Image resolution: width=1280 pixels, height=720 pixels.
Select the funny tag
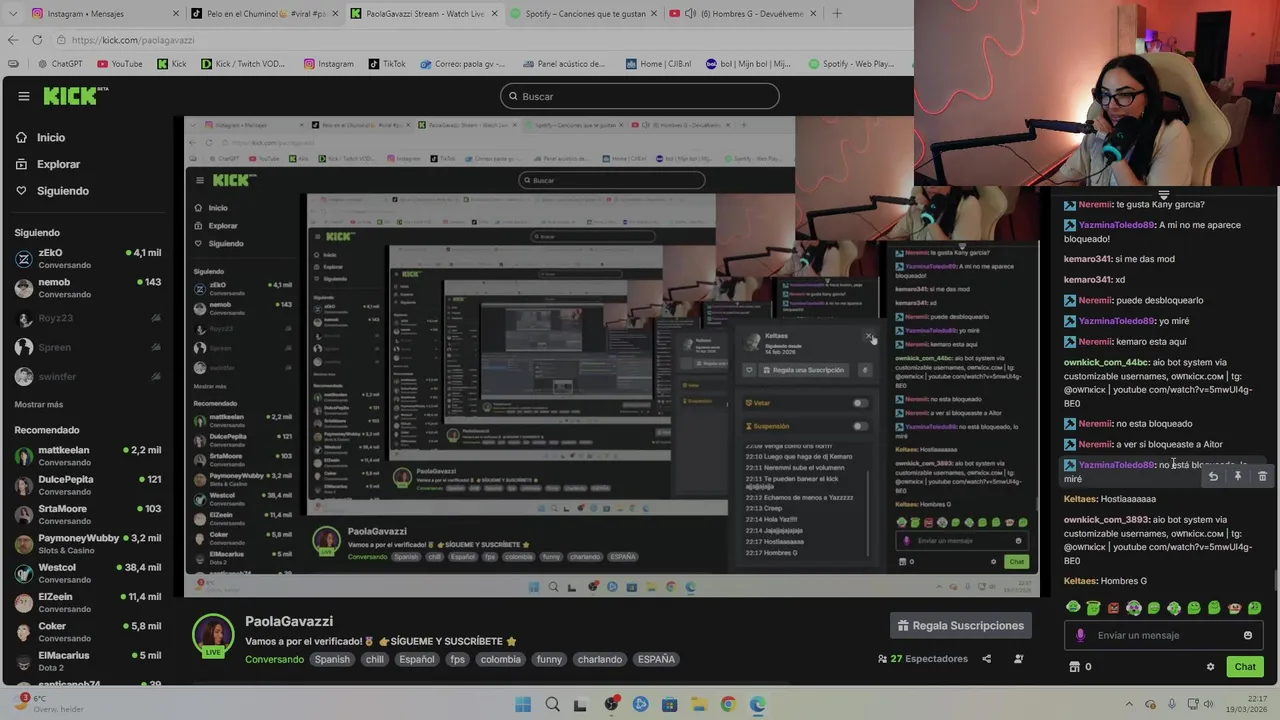click(x=549, y=659)
